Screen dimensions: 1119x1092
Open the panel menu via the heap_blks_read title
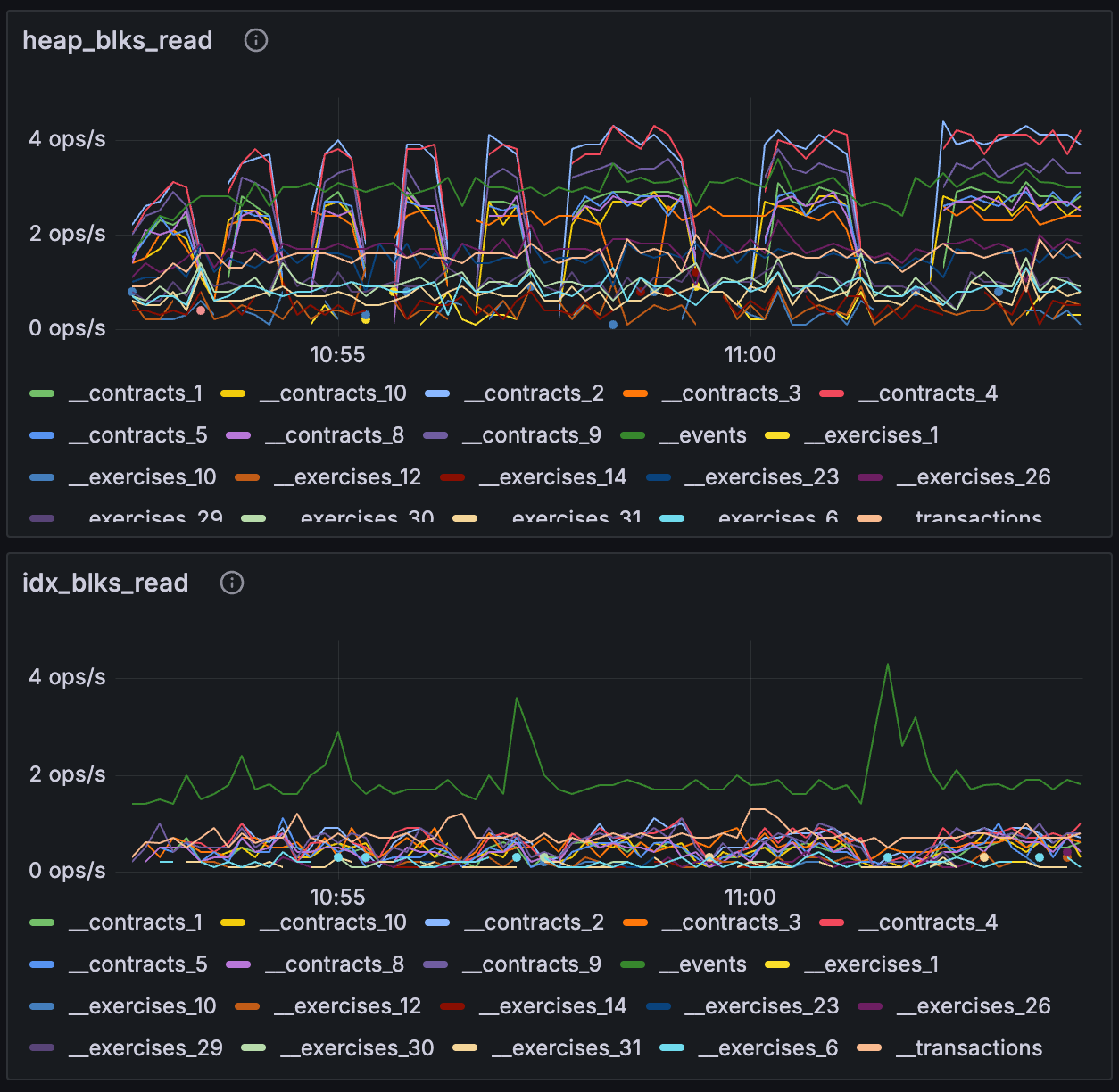pyautogui.click(x=118, y=40)
